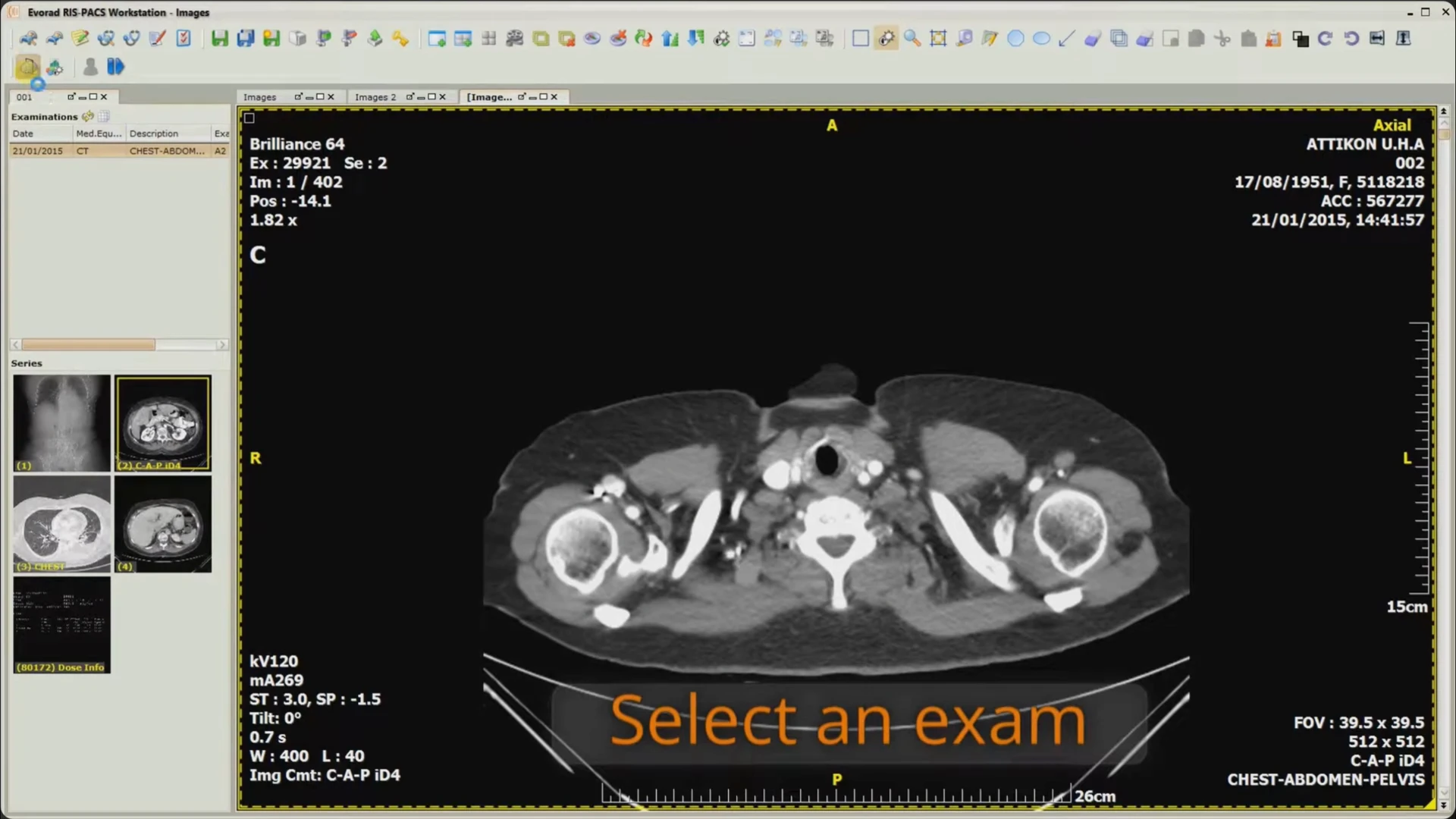The width and height of the screenshot is (1456, 819).
Task: Rotate image clockwise icon
Action: tap(1325, 38)
